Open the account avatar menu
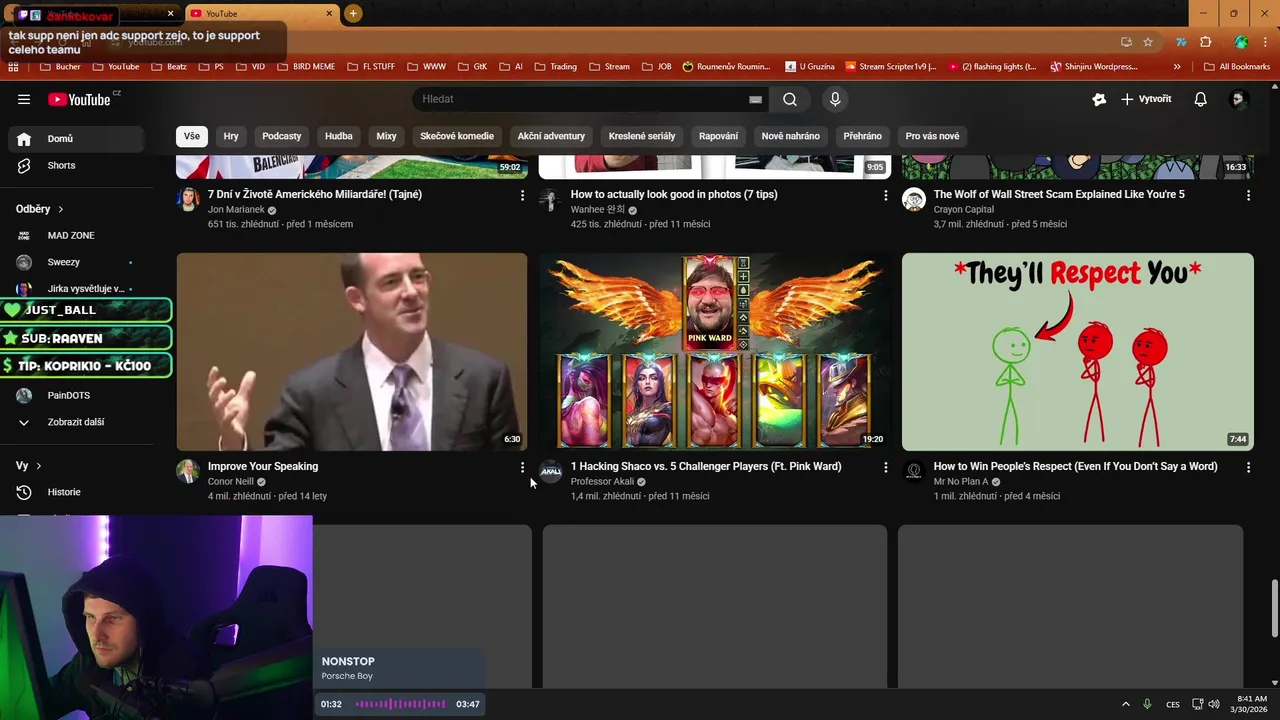The height and width of the screenshot is (720, 1280). 1239,99
